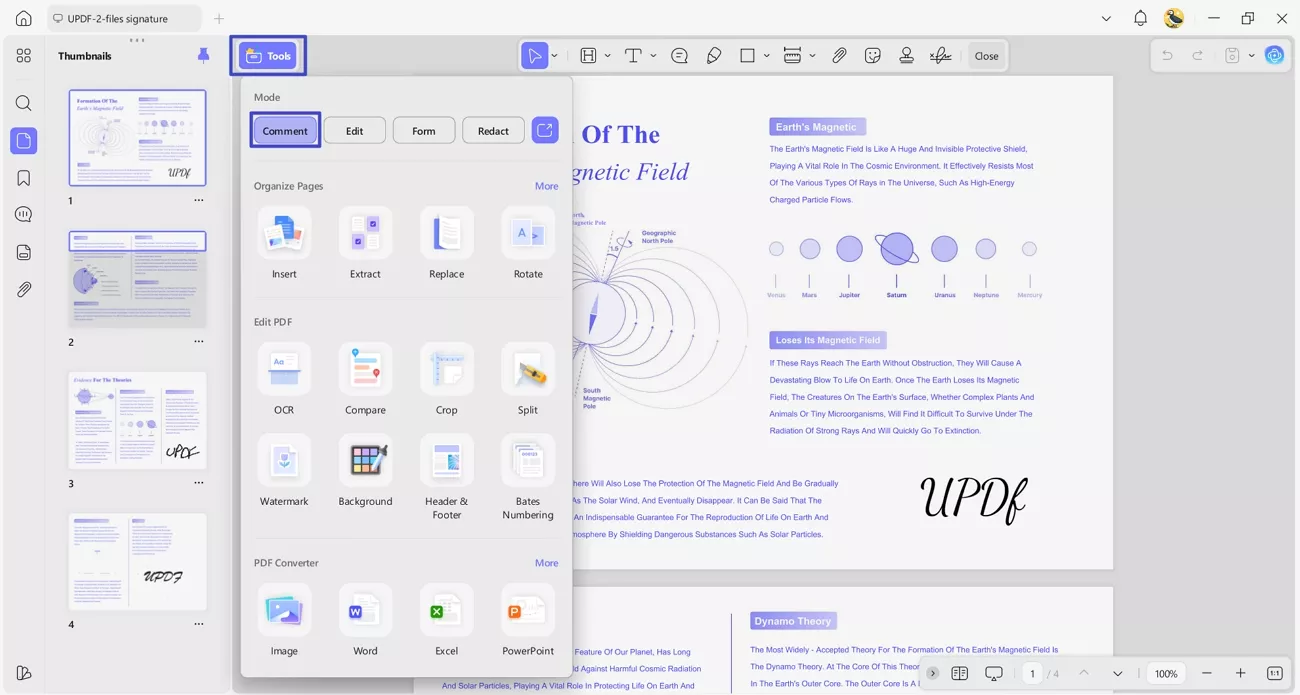Open the Tools menu
This screenshot has height=695, width=1300.
267,55
